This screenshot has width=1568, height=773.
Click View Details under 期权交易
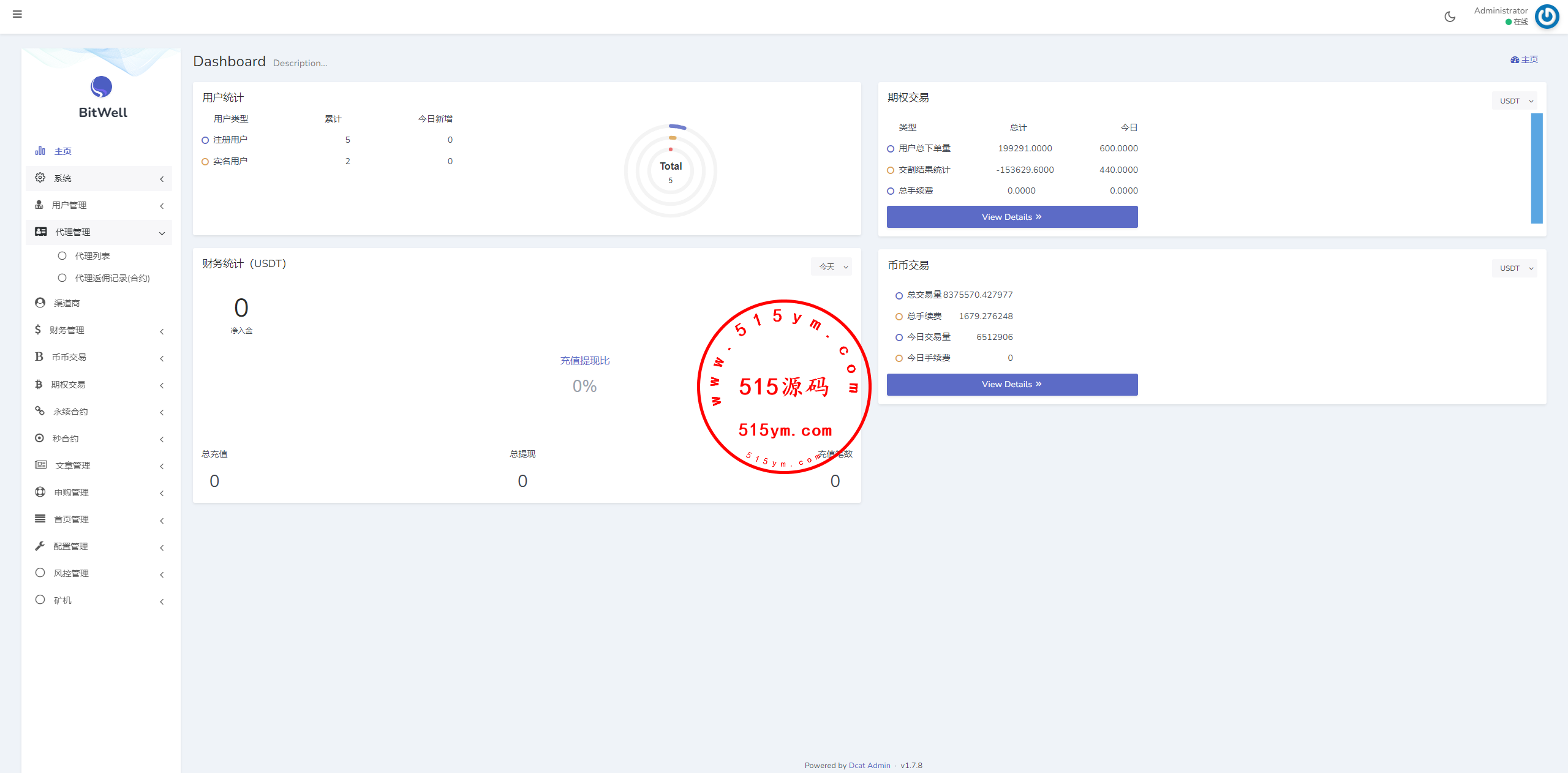click(1012, 217)
